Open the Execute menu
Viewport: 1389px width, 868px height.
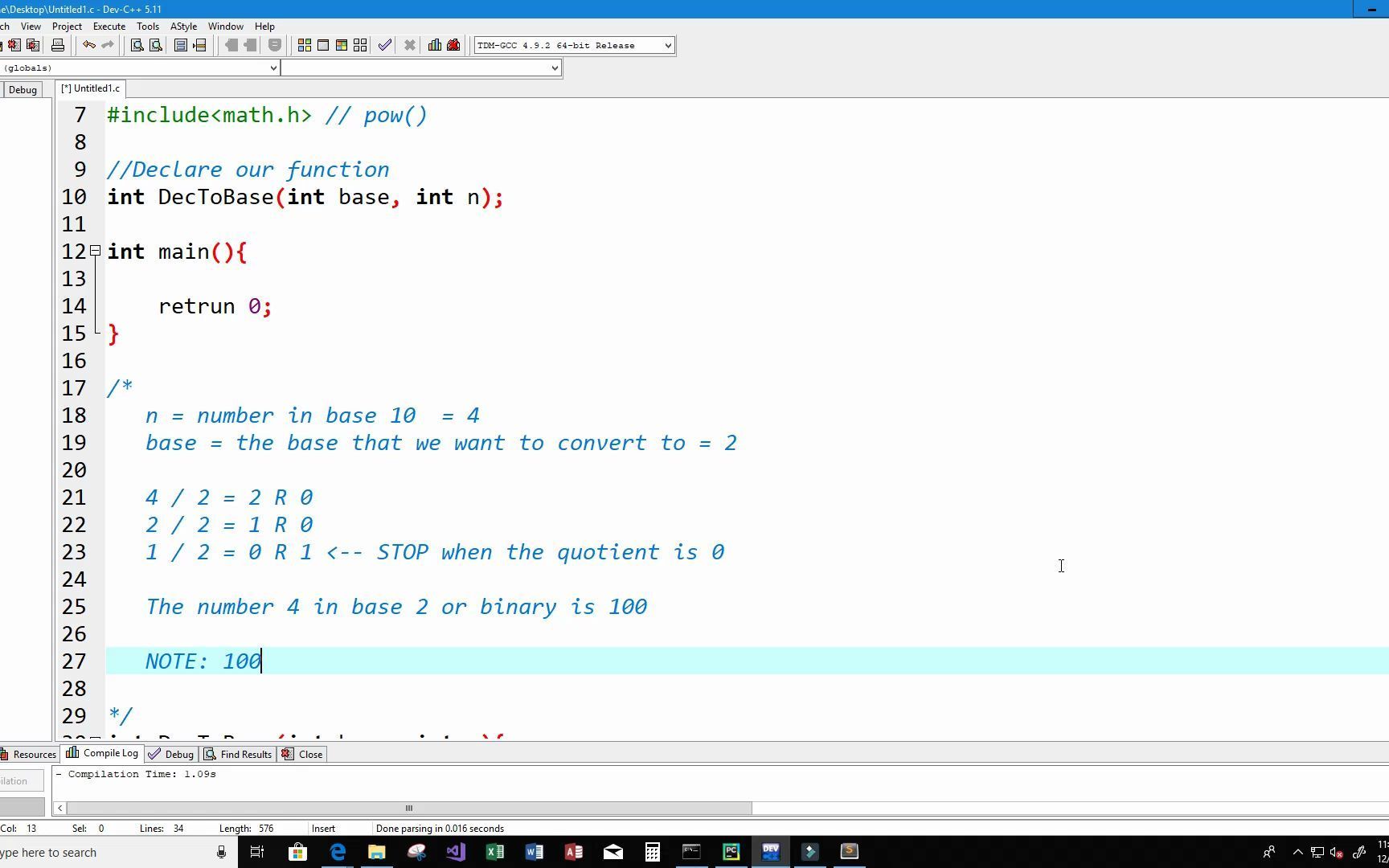pos(109,27)
